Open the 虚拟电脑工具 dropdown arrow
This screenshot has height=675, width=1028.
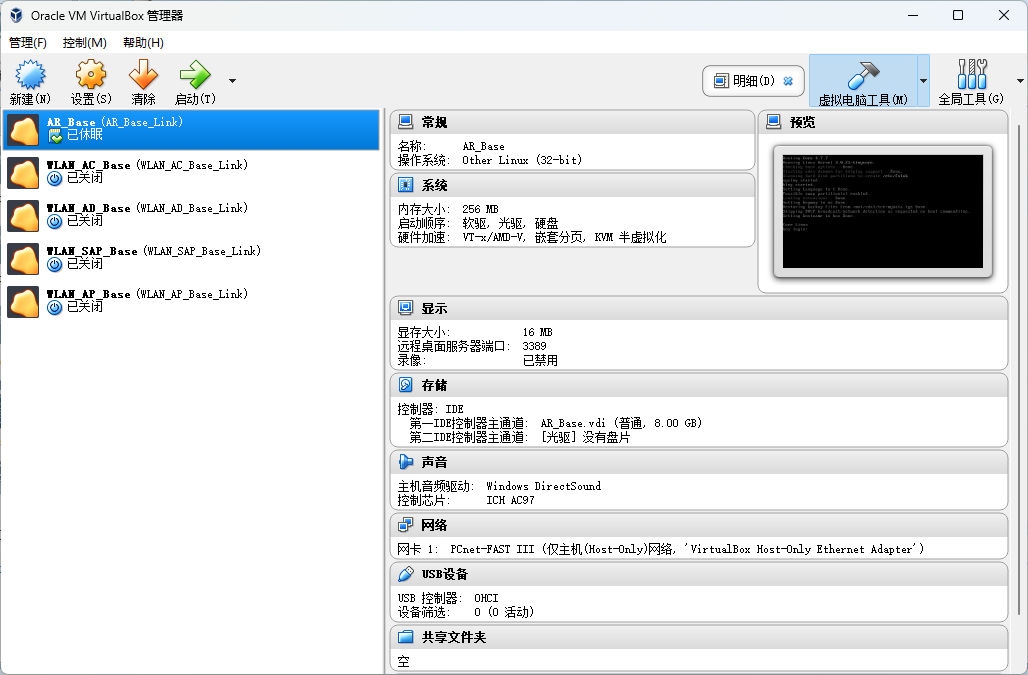point(925,80)
